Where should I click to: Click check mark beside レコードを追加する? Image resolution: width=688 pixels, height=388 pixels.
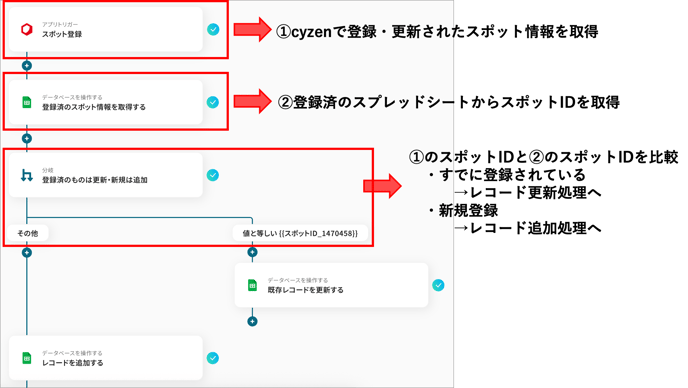(213, 358)
